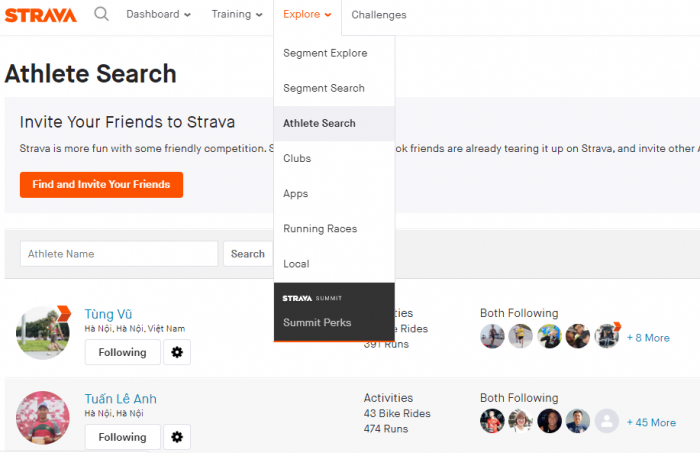The image size is (700, 453).
Task: Click the Athlete Name input field
Action: (119, 254)
